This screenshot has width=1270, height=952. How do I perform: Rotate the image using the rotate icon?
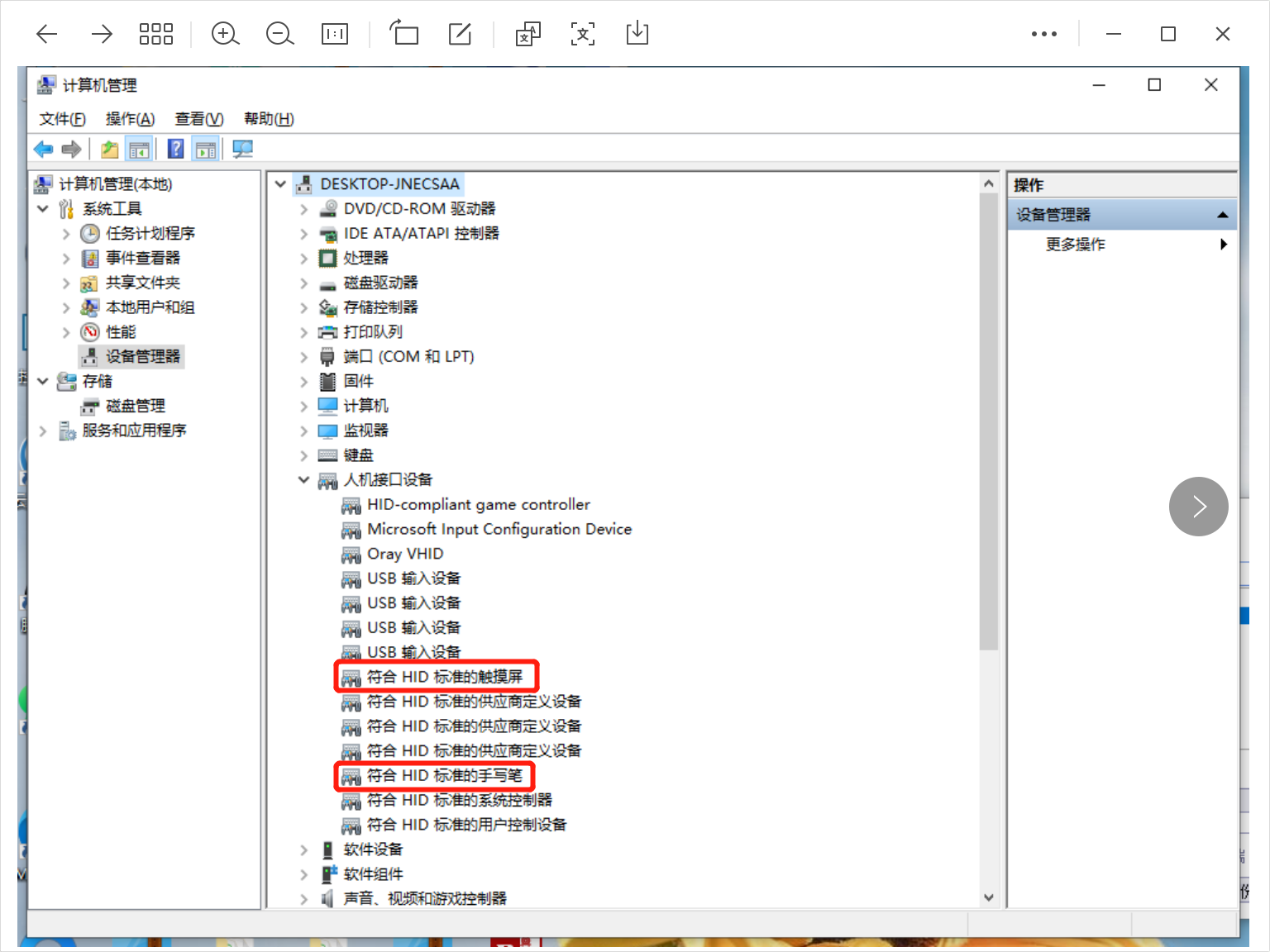coord(404,34)
